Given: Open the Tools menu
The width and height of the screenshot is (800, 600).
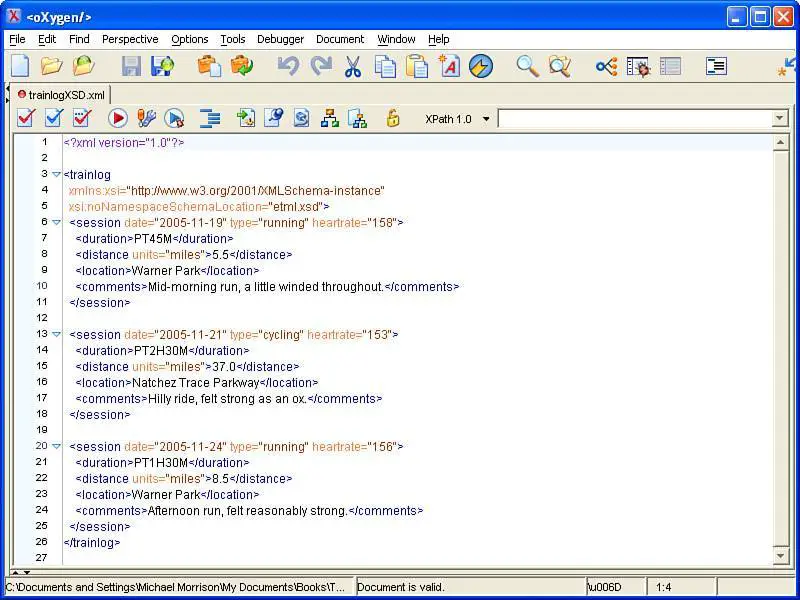Looking at the screenshot, I should [233, 39].
